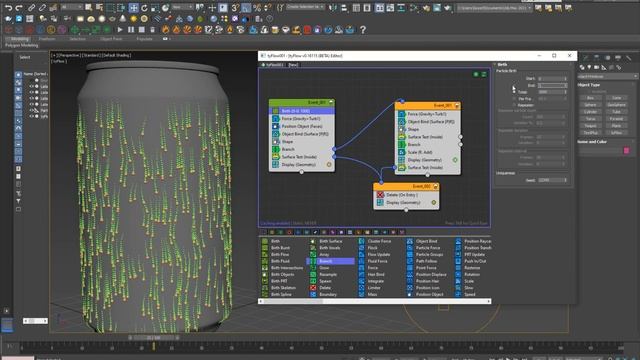The image size is (640, 360).
Task: Open the Modeling ribbon tab
Action: click(20, 39)
